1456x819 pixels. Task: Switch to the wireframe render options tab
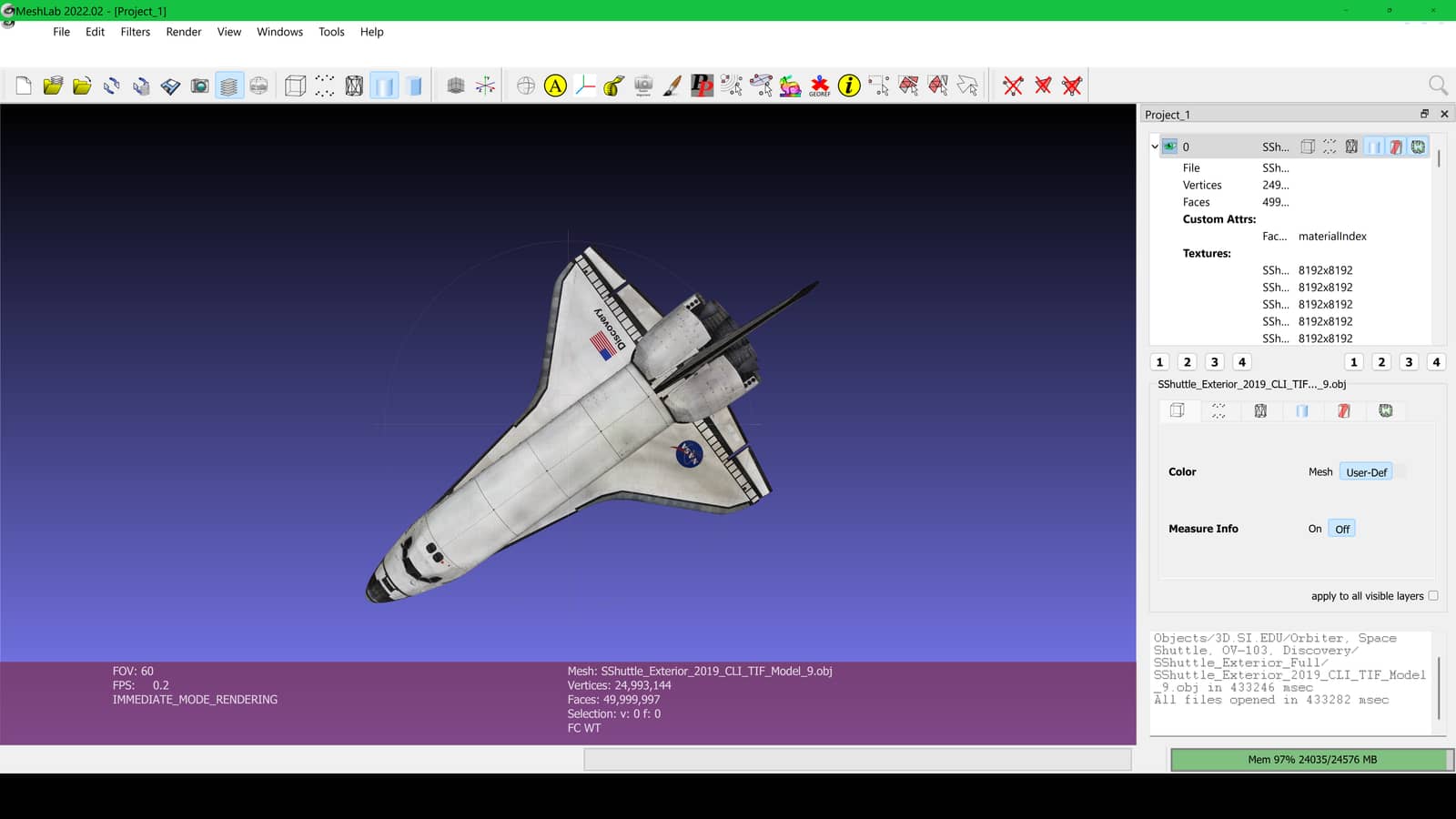(x=1260, y=411)
